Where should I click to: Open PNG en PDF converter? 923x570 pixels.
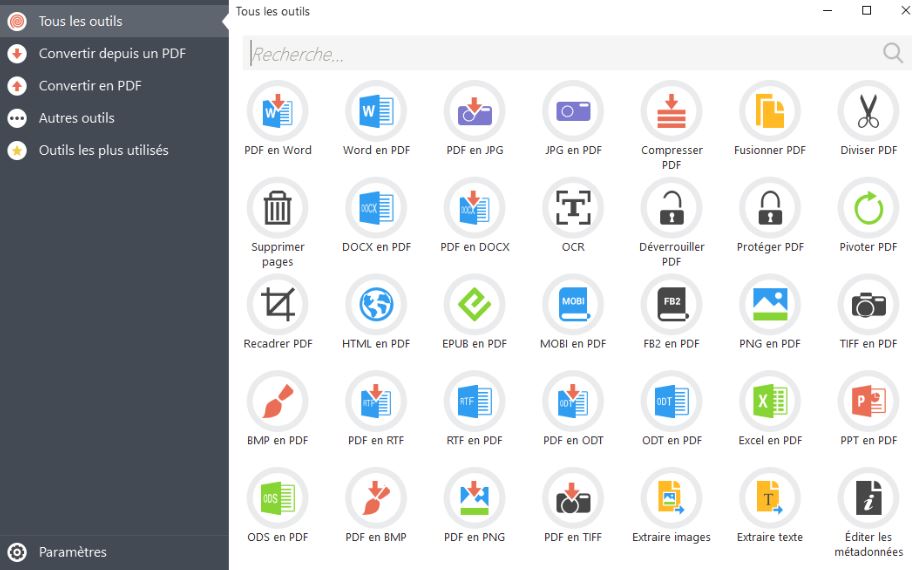(770, 304)
